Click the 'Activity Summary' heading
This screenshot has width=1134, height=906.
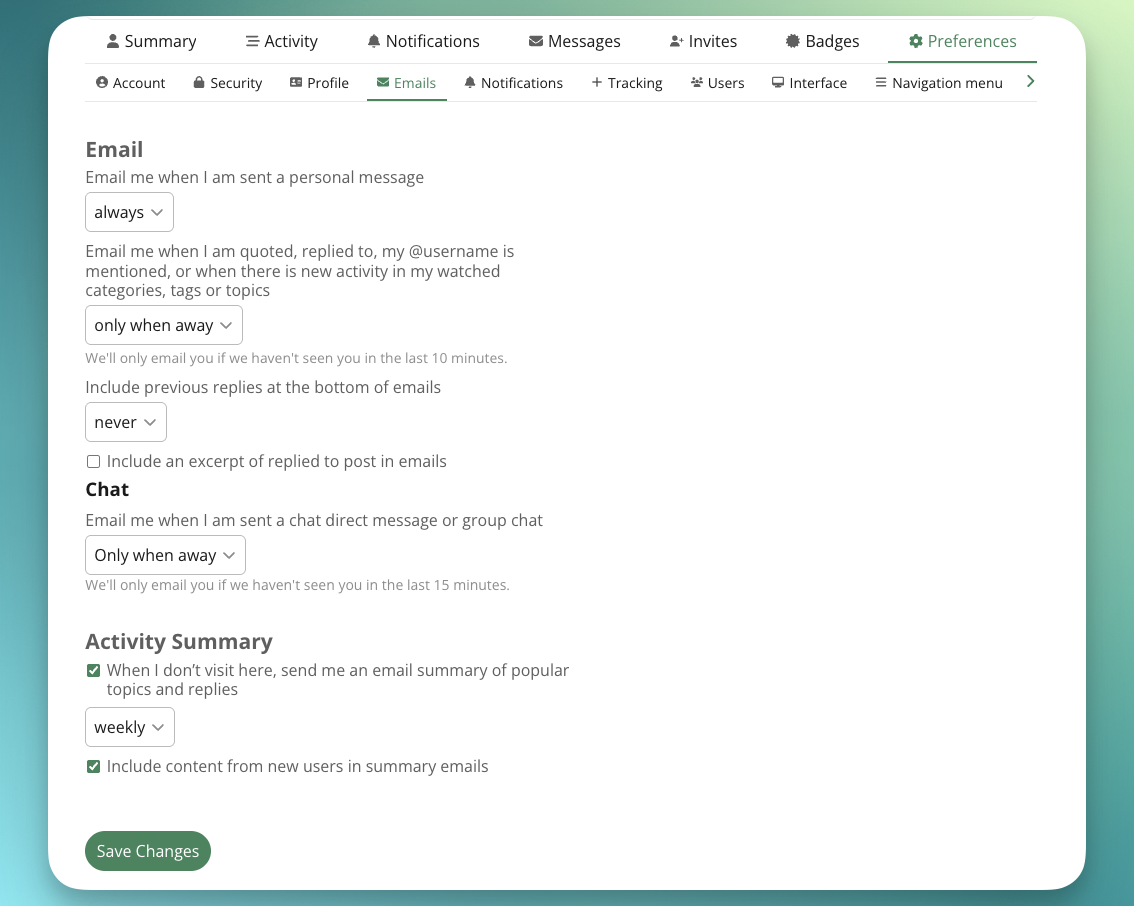tap(179, 641)
